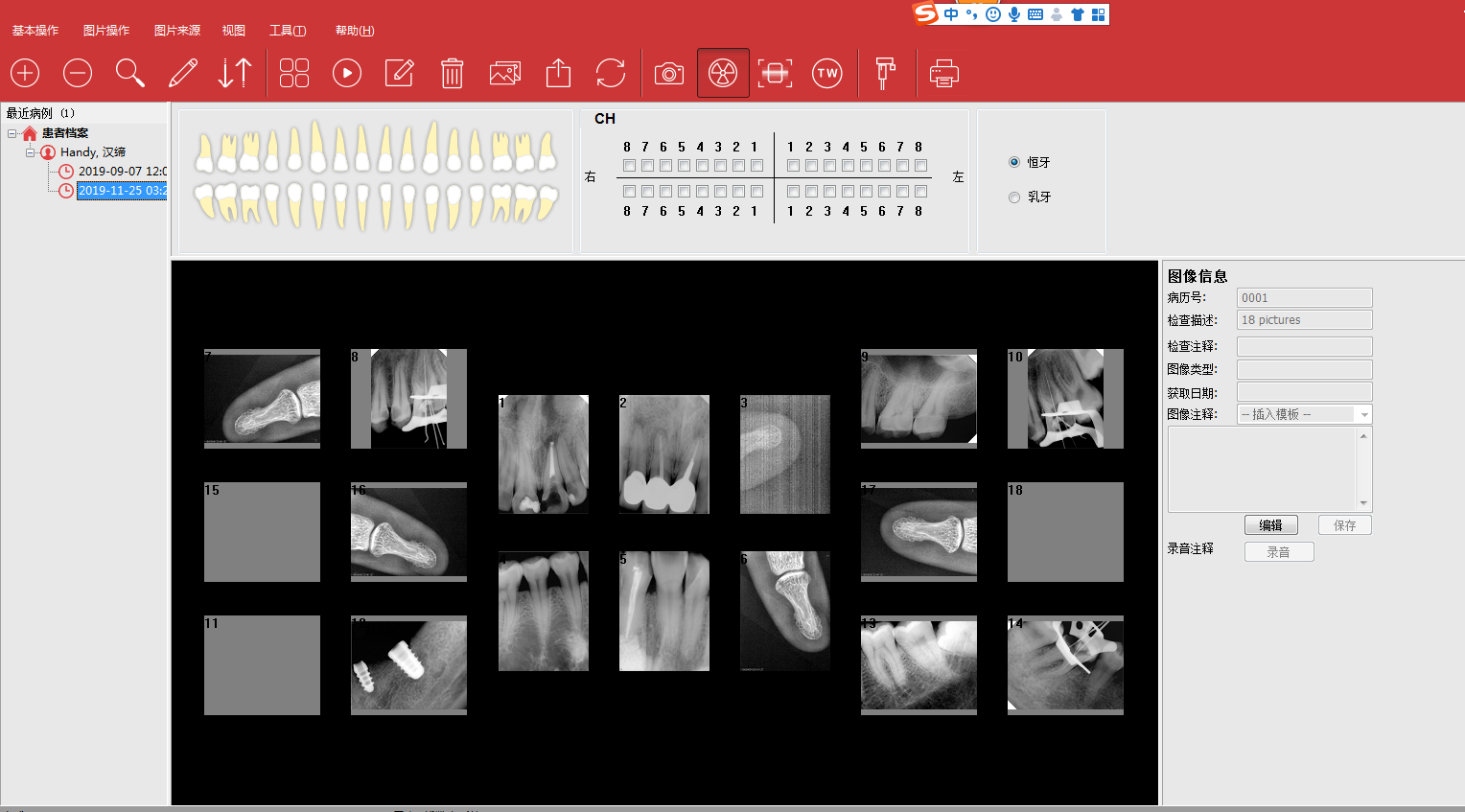Image resolution: width=1465 pixels, height=812 pixels.
Task: Click annotation box scrollbar down arrow
Action: tap(1363, 503)
